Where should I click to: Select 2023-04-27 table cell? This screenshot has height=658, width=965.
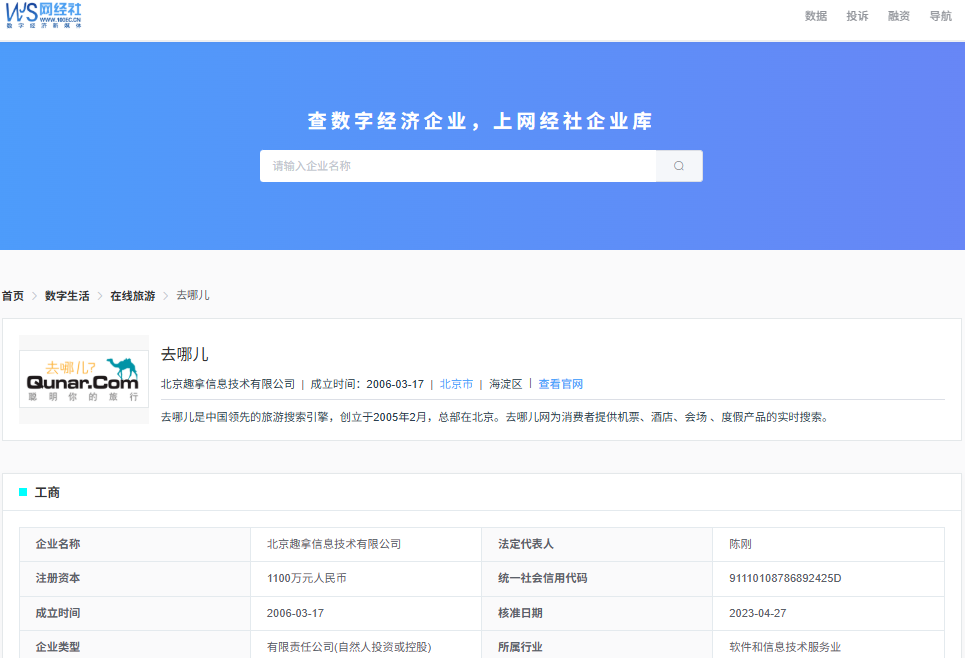pyautogui.click(x=828, y=613)
